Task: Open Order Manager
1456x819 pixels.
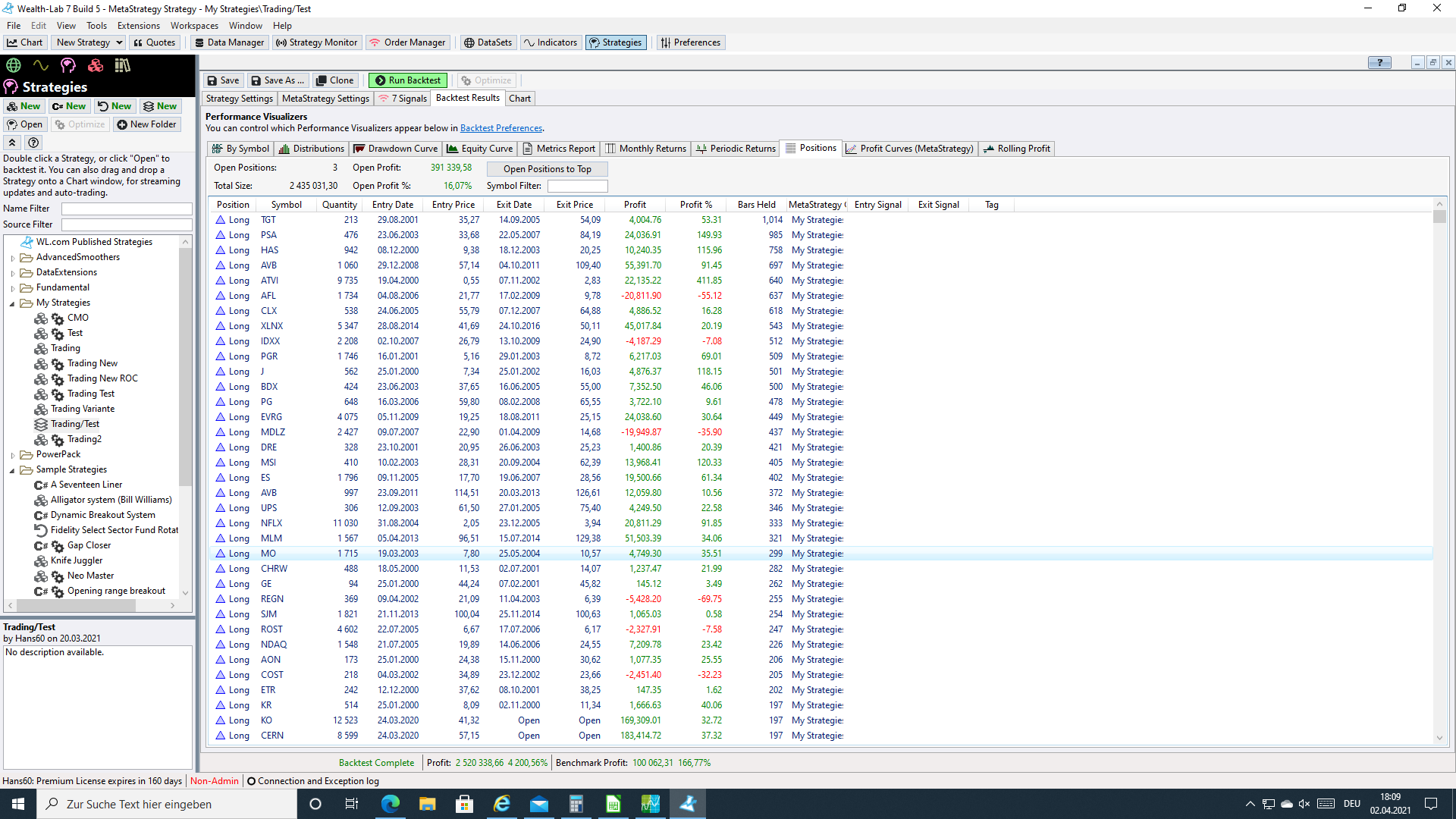Action: (x=407, y=42)
